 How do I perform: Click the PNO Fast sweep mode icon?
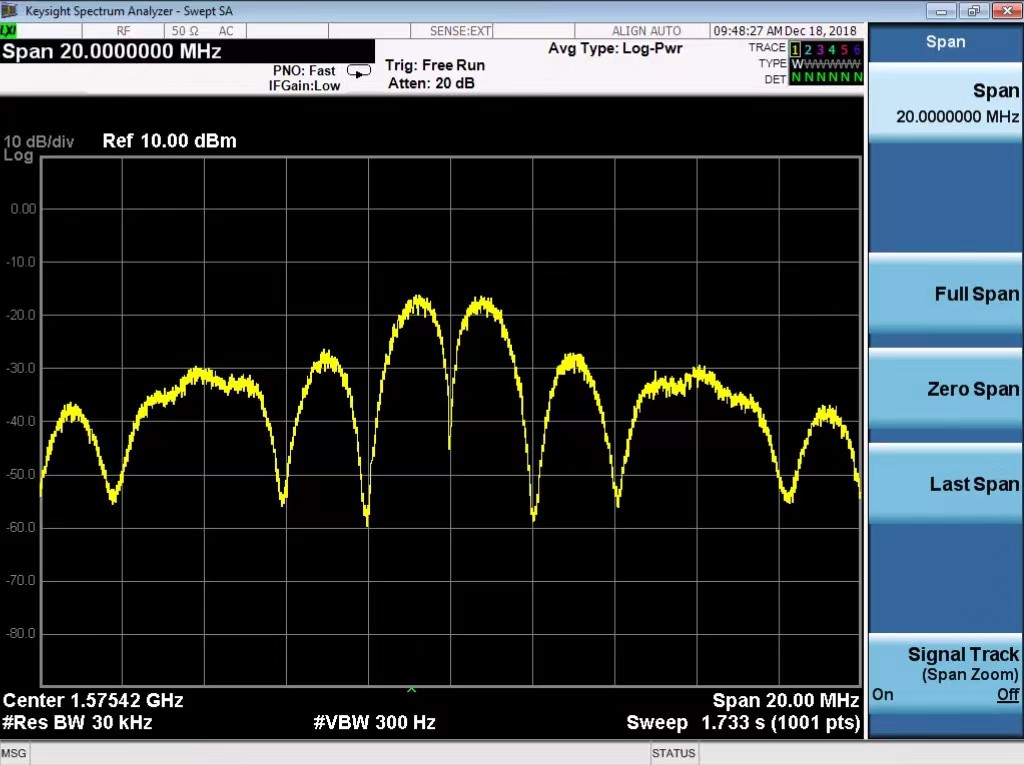point(358,71)
